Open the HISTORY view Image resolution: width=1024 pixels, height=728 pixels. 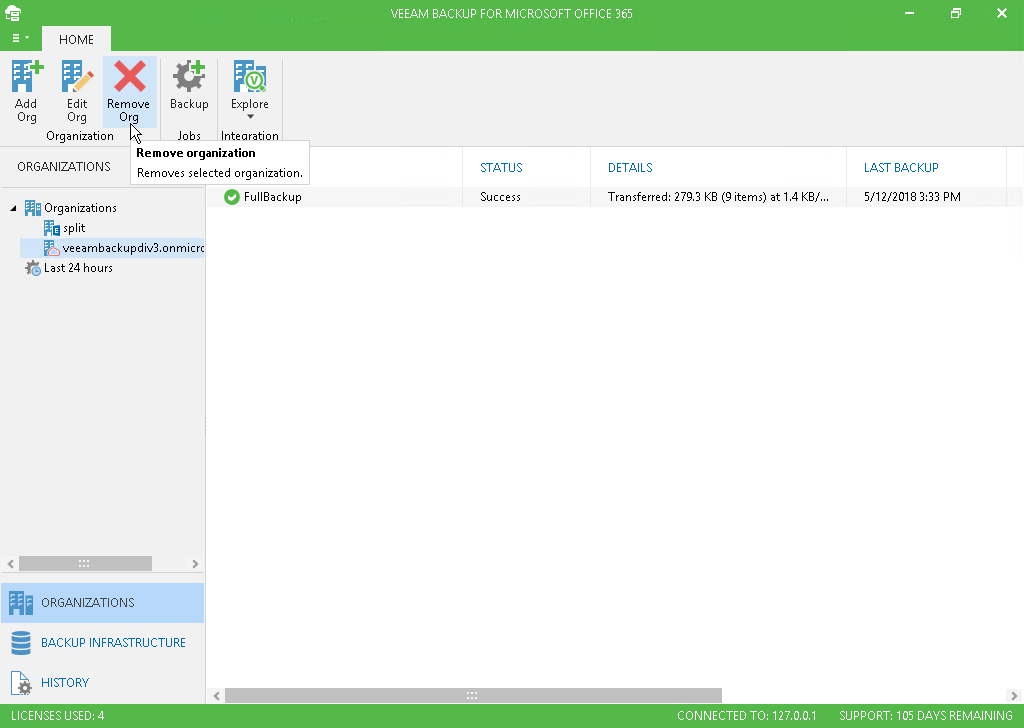pos(103,682)
